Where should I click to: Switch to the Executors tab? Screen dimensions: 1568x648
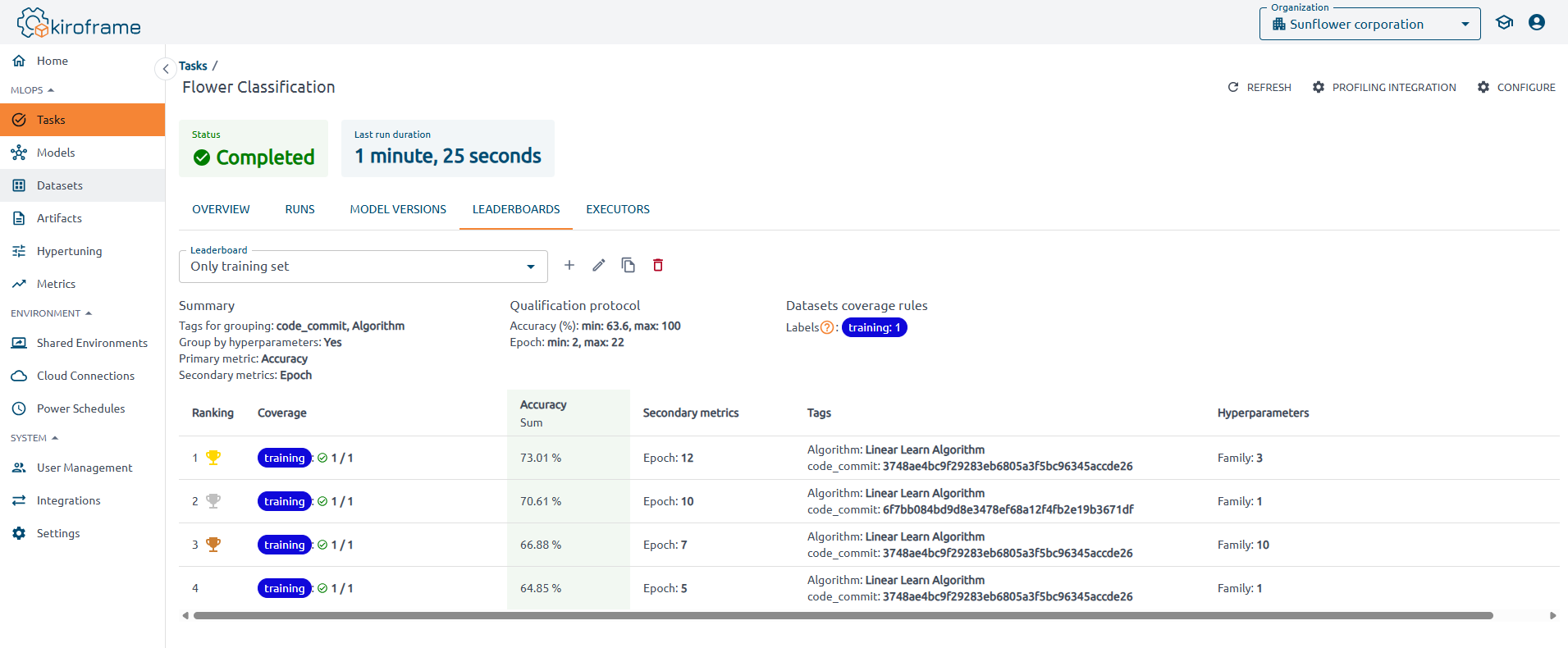click(x=618, y=209)
